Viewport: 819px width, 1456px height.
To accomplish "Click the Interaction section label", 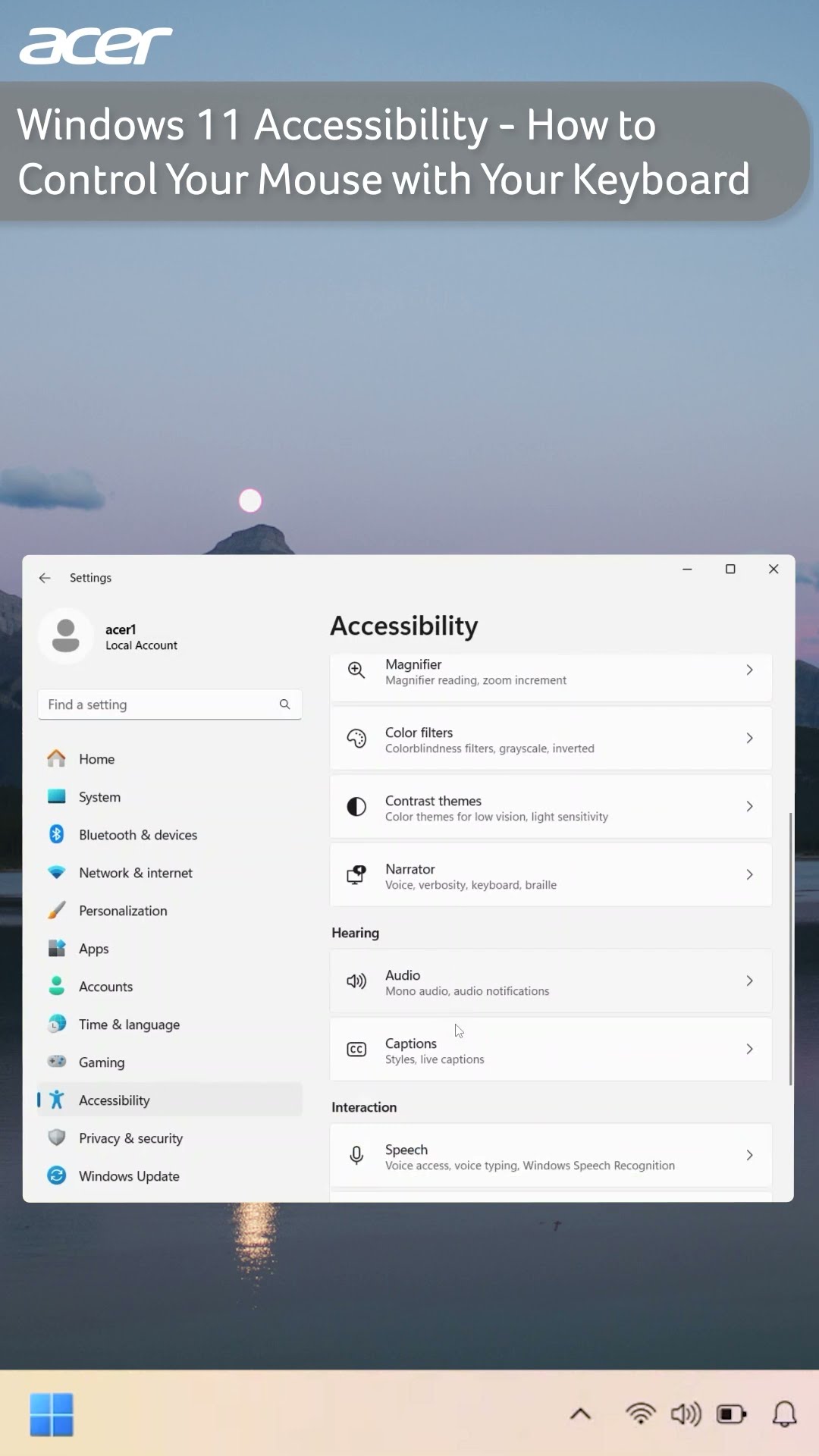I will [364, 1107].
